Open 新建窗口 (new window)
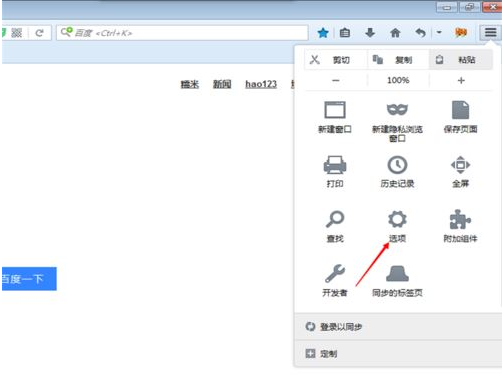 [x=335, y=117]
